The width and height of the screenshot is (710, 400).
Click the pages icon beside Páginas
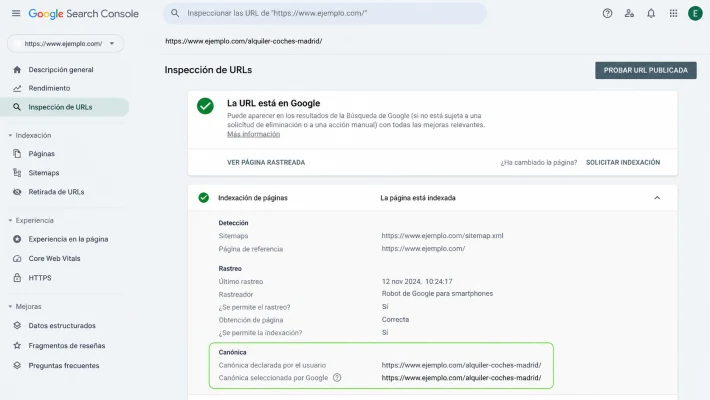(x=17, y=154)
